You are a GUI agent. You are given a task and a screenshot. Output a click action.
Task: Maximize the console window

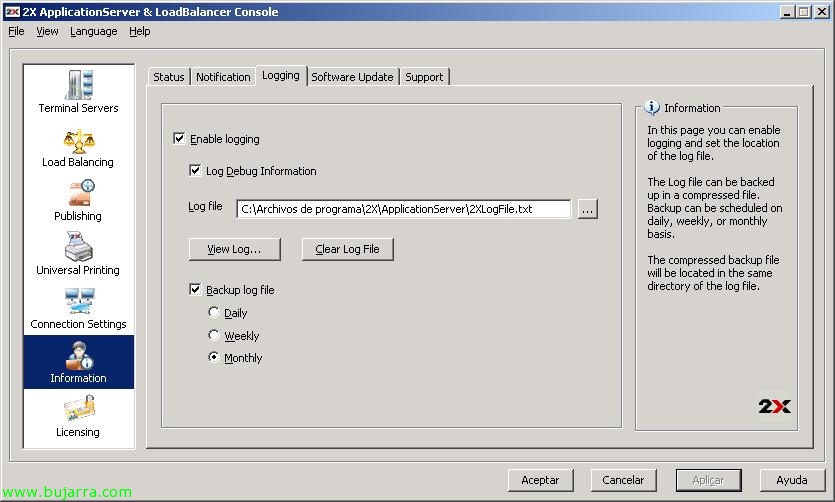point(803,12)
